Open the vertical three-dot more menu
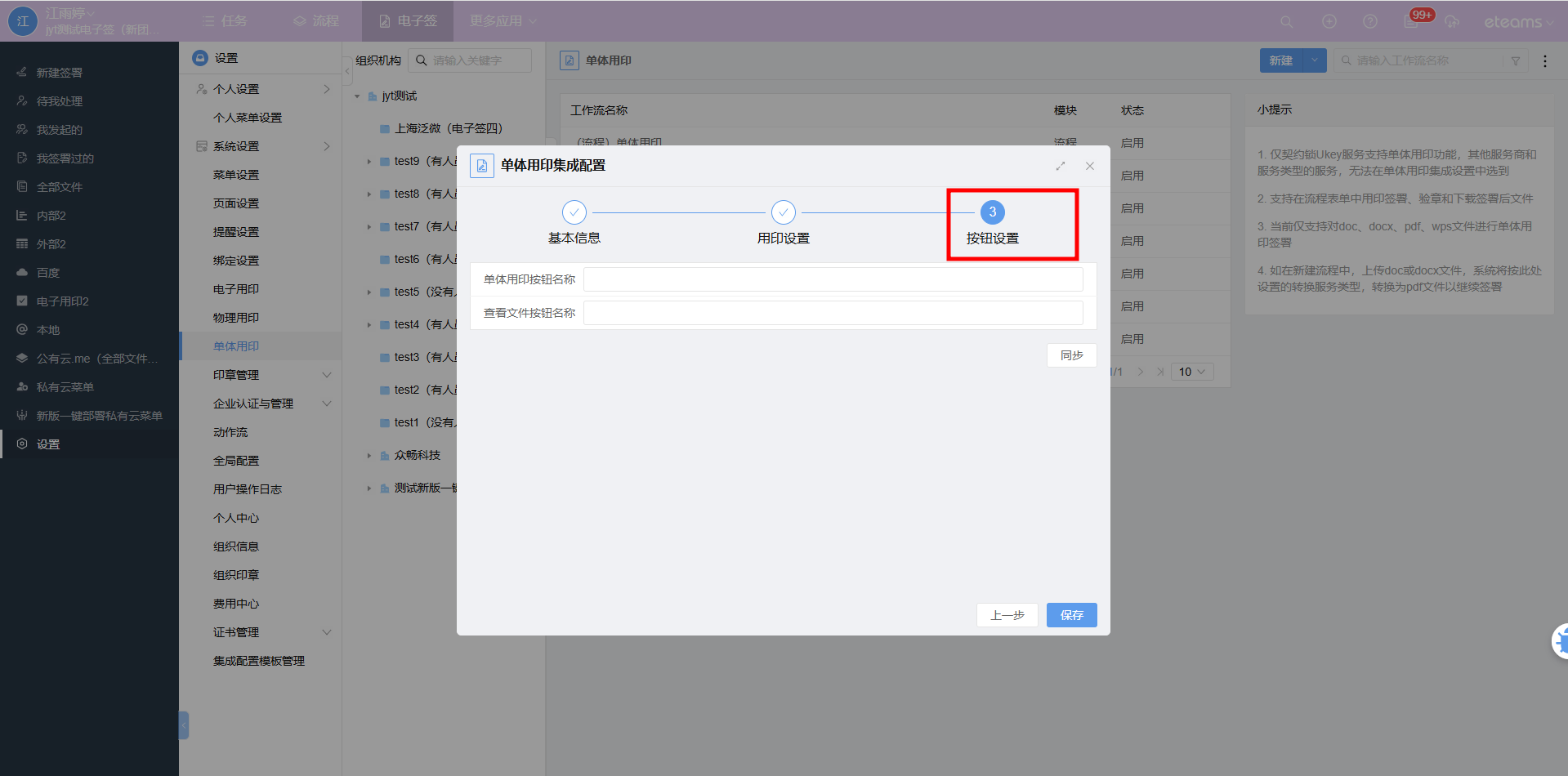Viewport: 1568px width, 776px height. 1544,61
